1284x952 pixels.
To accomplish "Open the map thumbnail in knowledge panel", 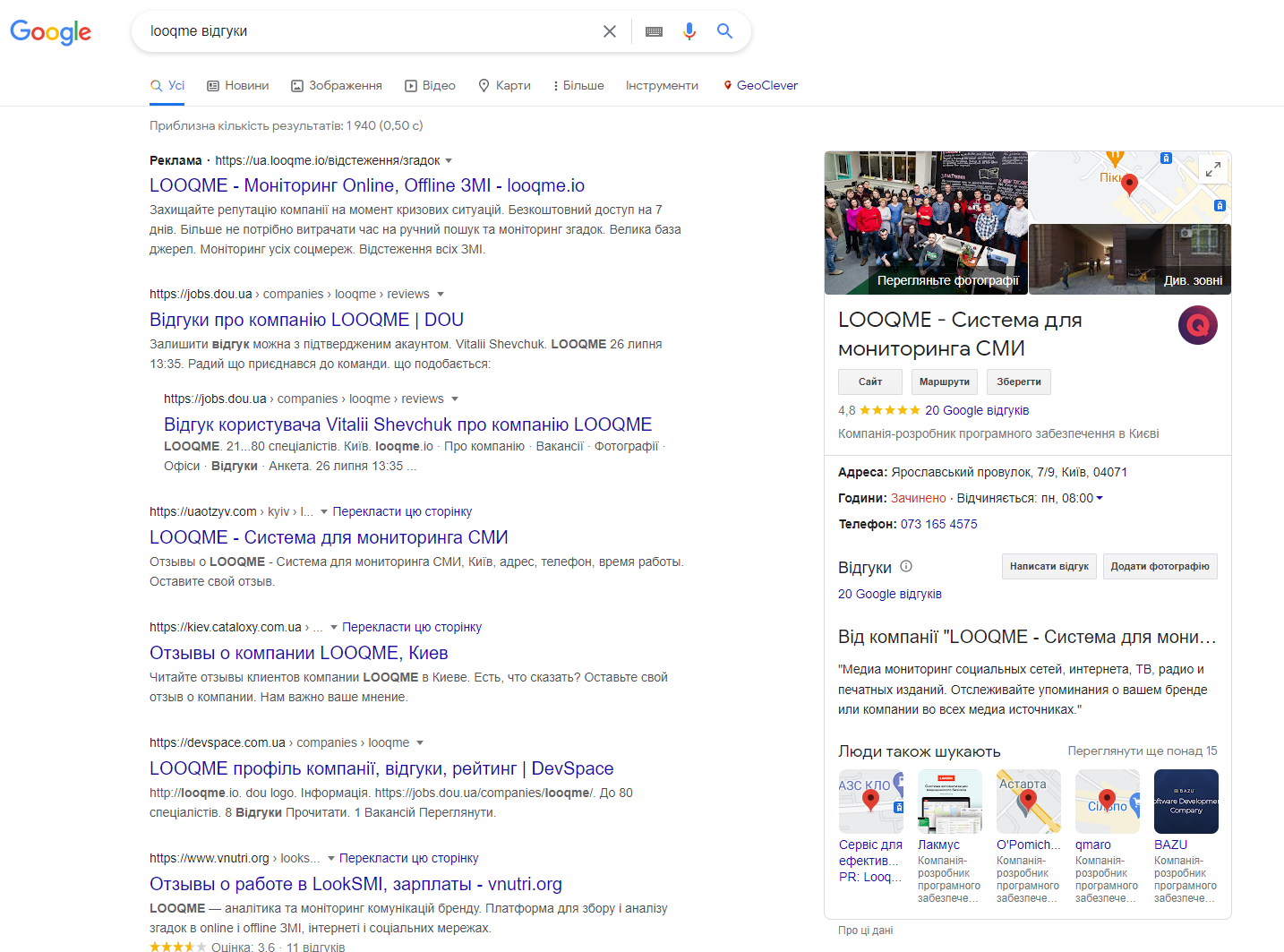I will pos(1130,186).
